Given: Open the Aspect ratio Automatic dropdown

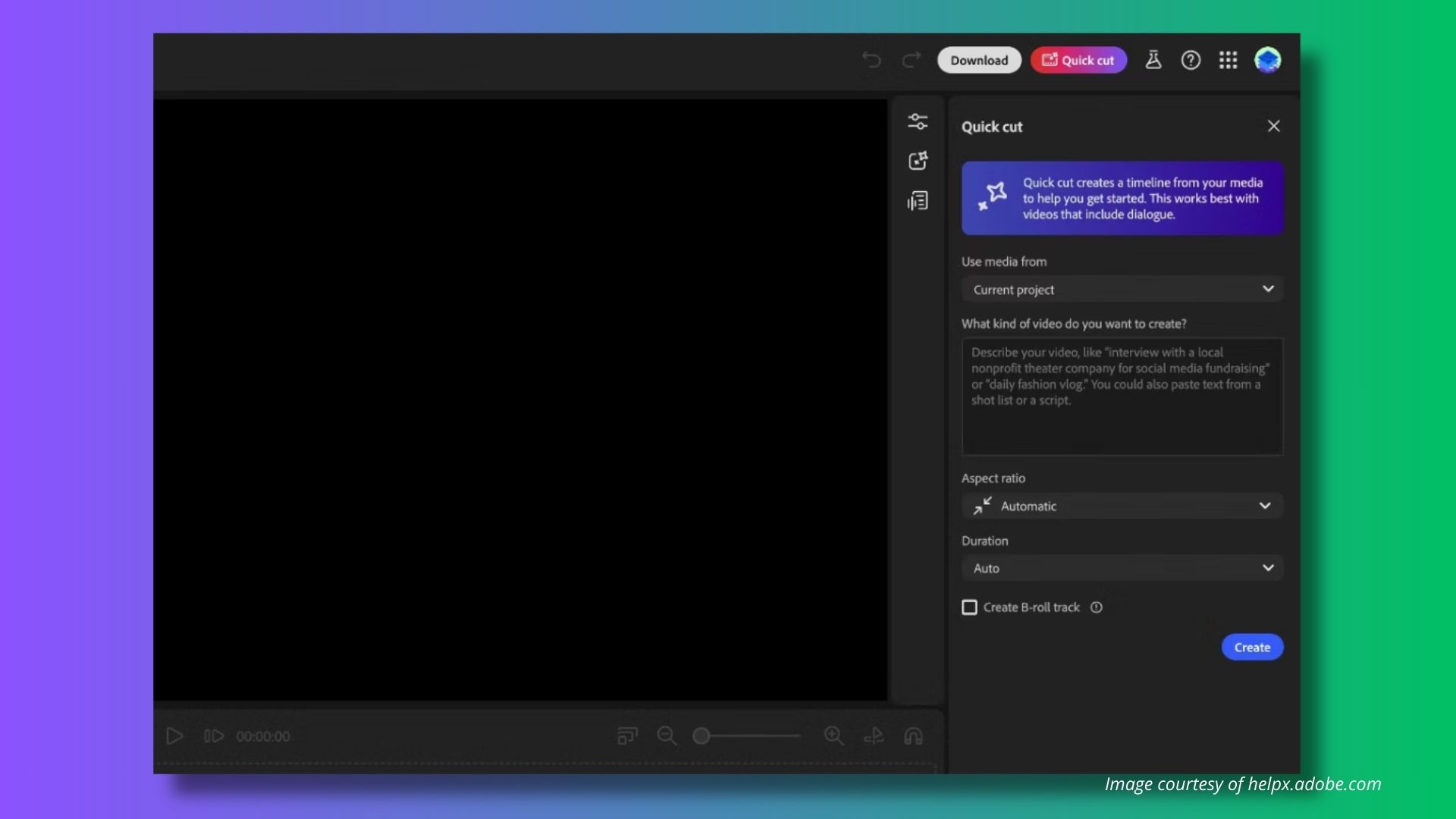Looking at the screenshot, I should (x=1122, y=506).
